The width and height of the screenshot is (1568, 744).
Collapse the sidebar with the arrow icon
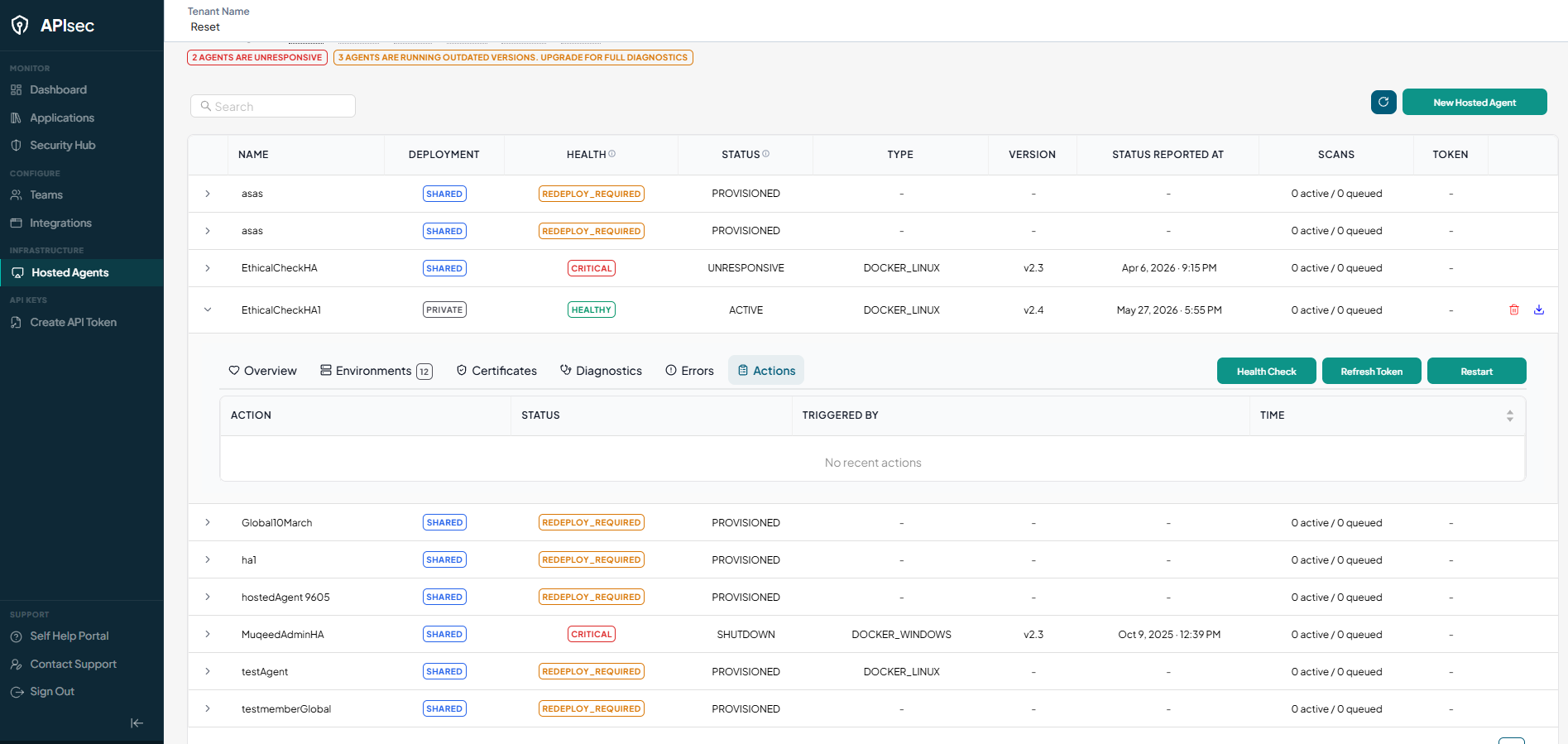[137, 723]
